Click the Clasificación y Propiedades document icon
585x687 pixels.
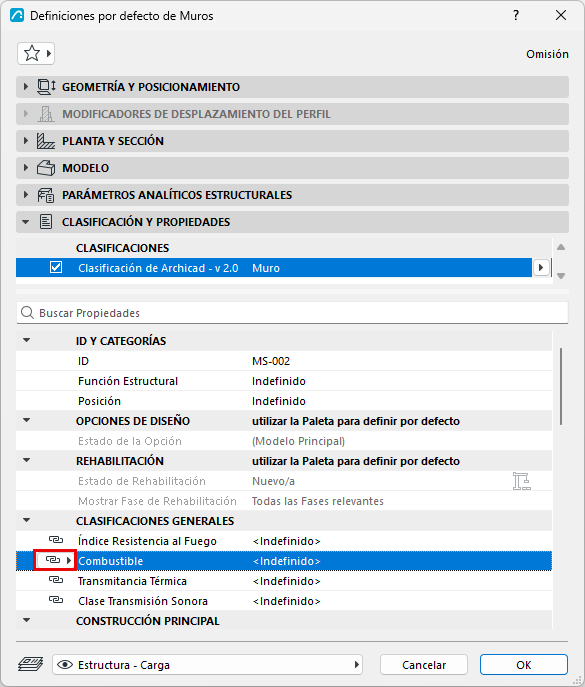[x=46, y=222]
